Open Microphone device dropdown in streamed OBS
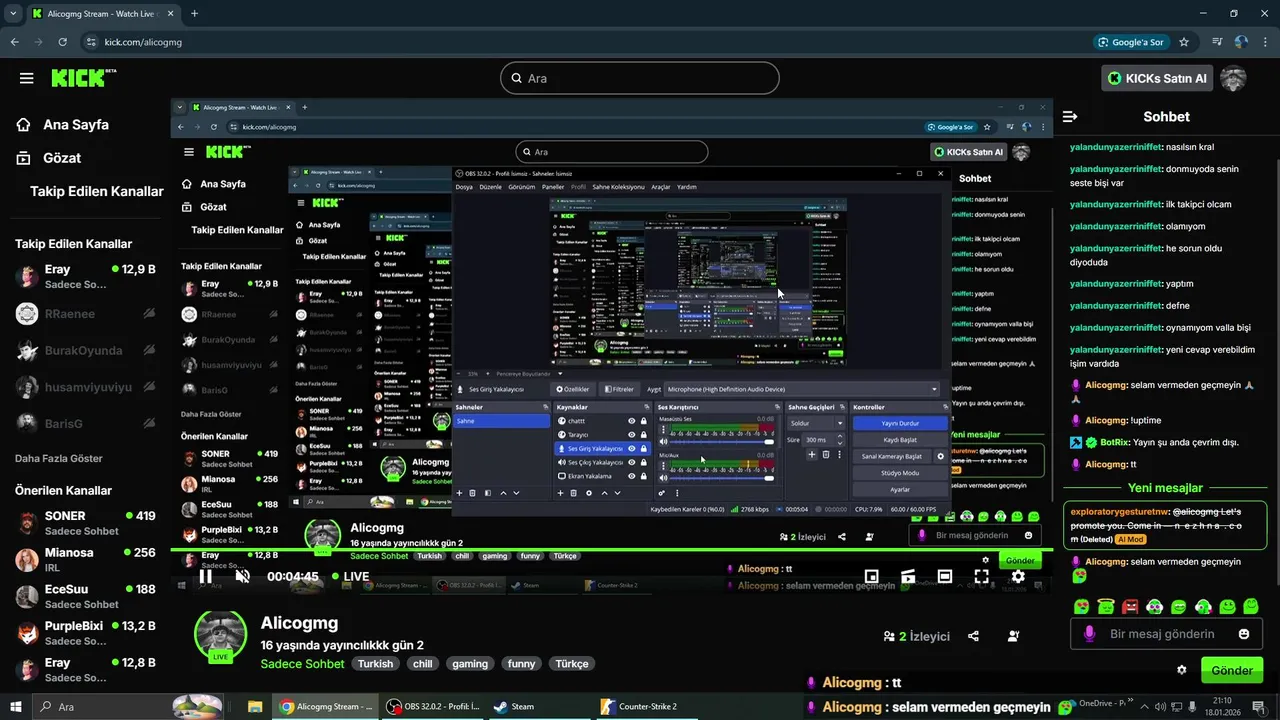Image resolution: width=1280 pixels, height=720 pixels. pyautogui.click(x=803, y=389)
